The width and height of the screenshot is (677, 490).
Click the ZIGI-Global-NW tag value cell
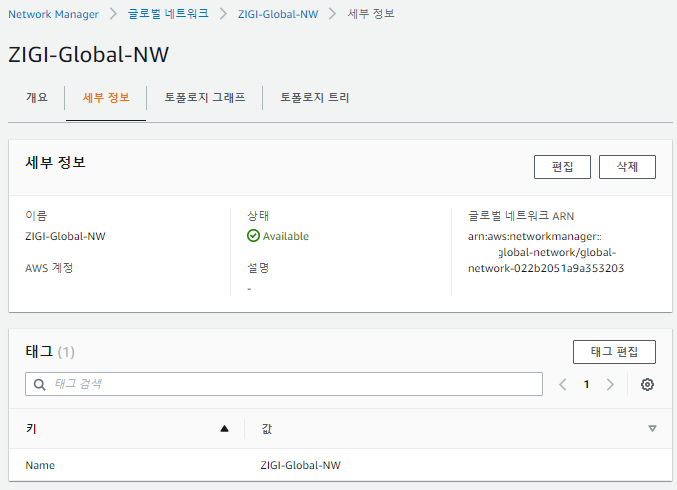tap(301, 465)
